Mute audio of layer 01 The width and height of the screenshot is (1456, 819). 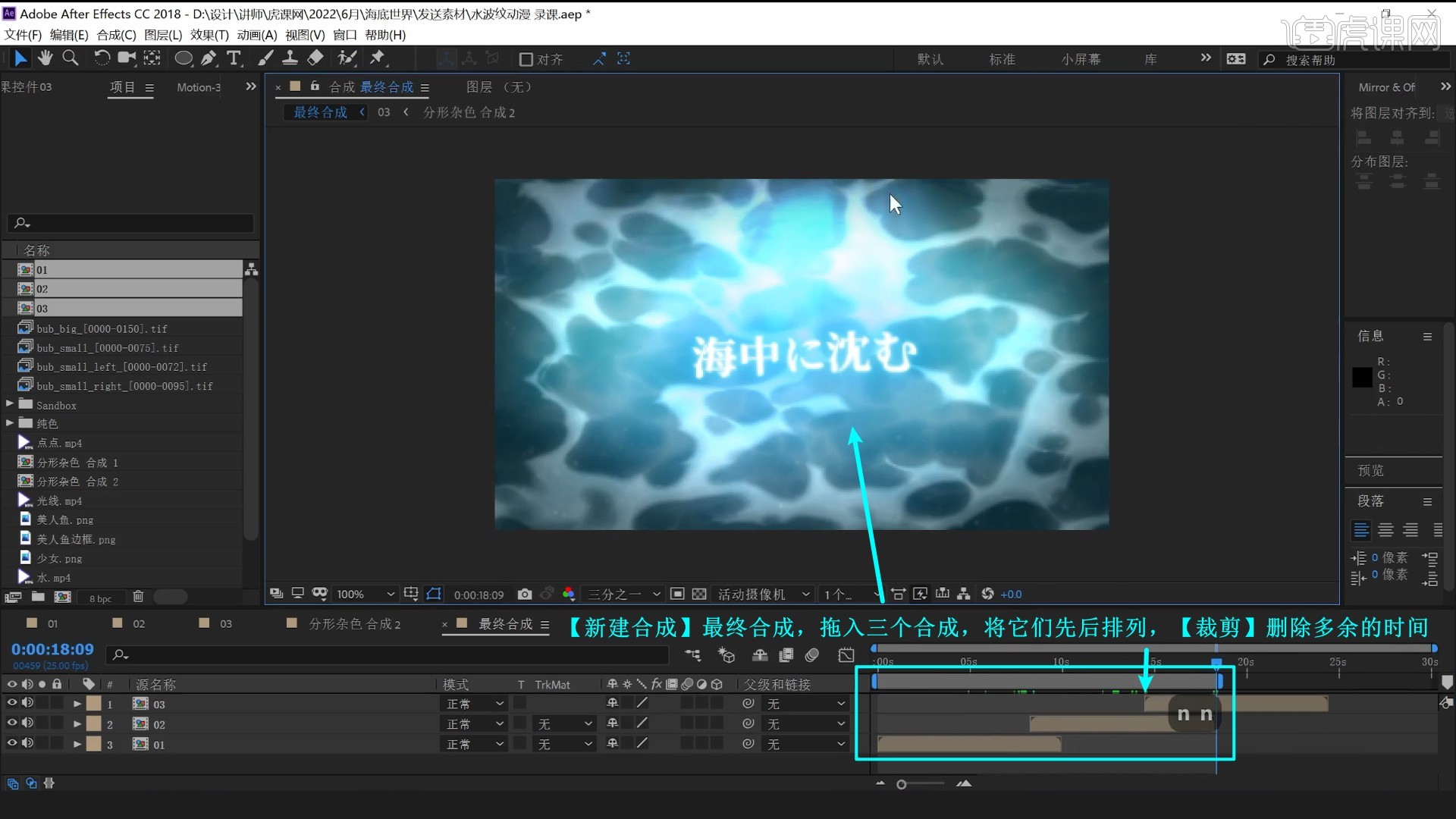click(27, 744)
